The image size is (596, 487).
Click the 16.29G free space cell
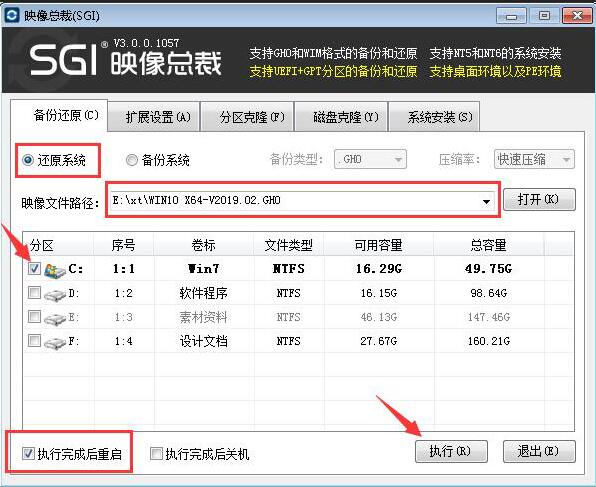[x=379, y=269]
